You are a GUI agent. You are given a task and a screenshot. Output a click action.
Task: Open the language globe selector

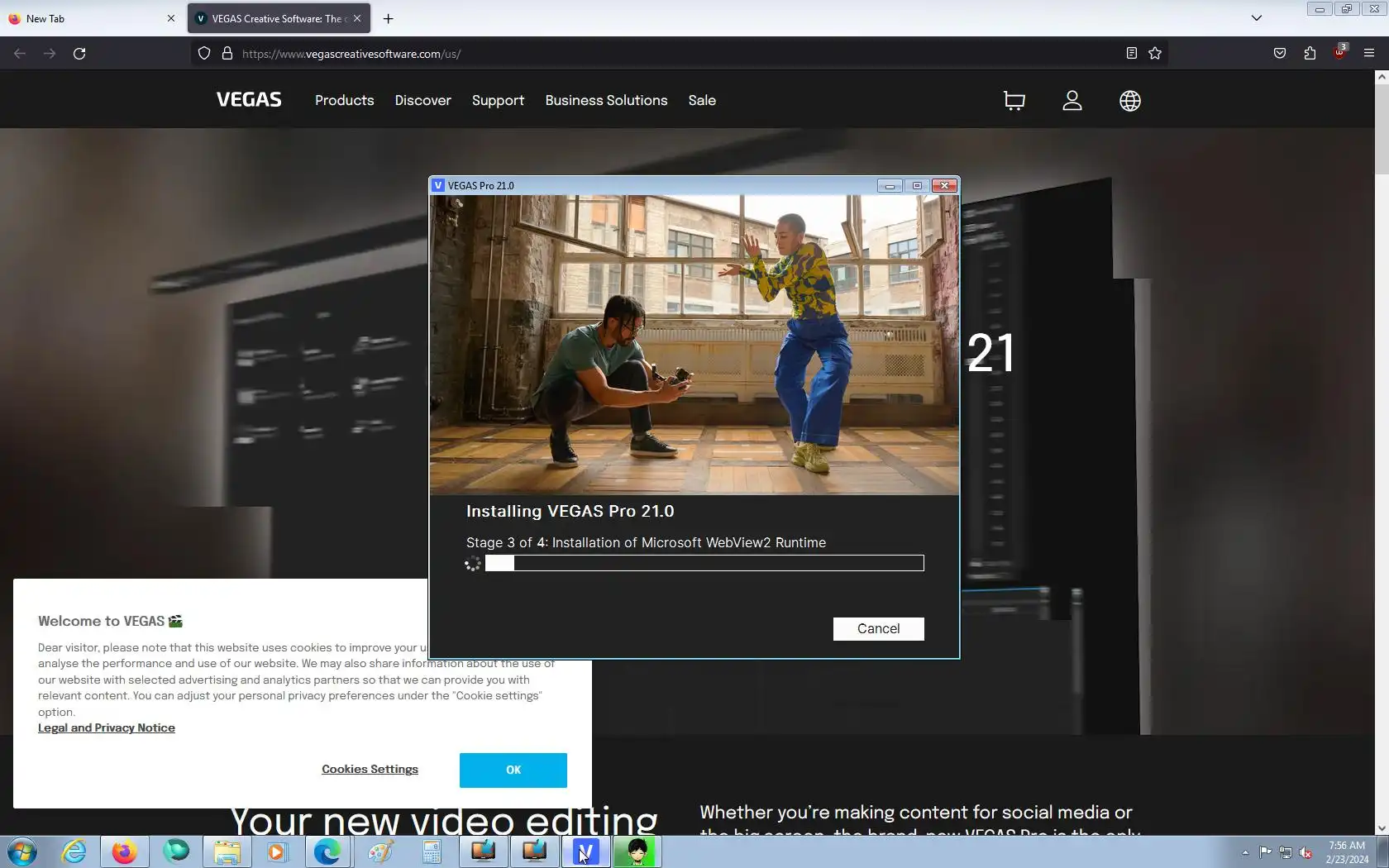pyautogui.click(x=1129, y=101)
